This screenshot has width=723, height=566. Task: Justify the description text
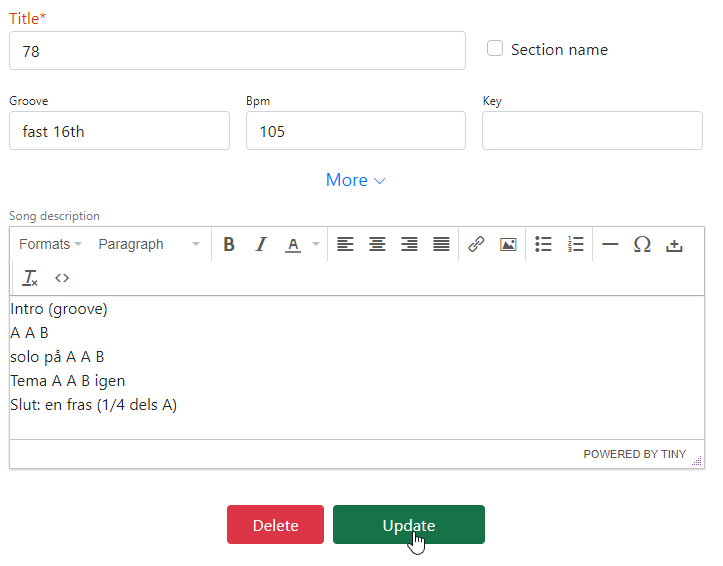coord(441,244)
